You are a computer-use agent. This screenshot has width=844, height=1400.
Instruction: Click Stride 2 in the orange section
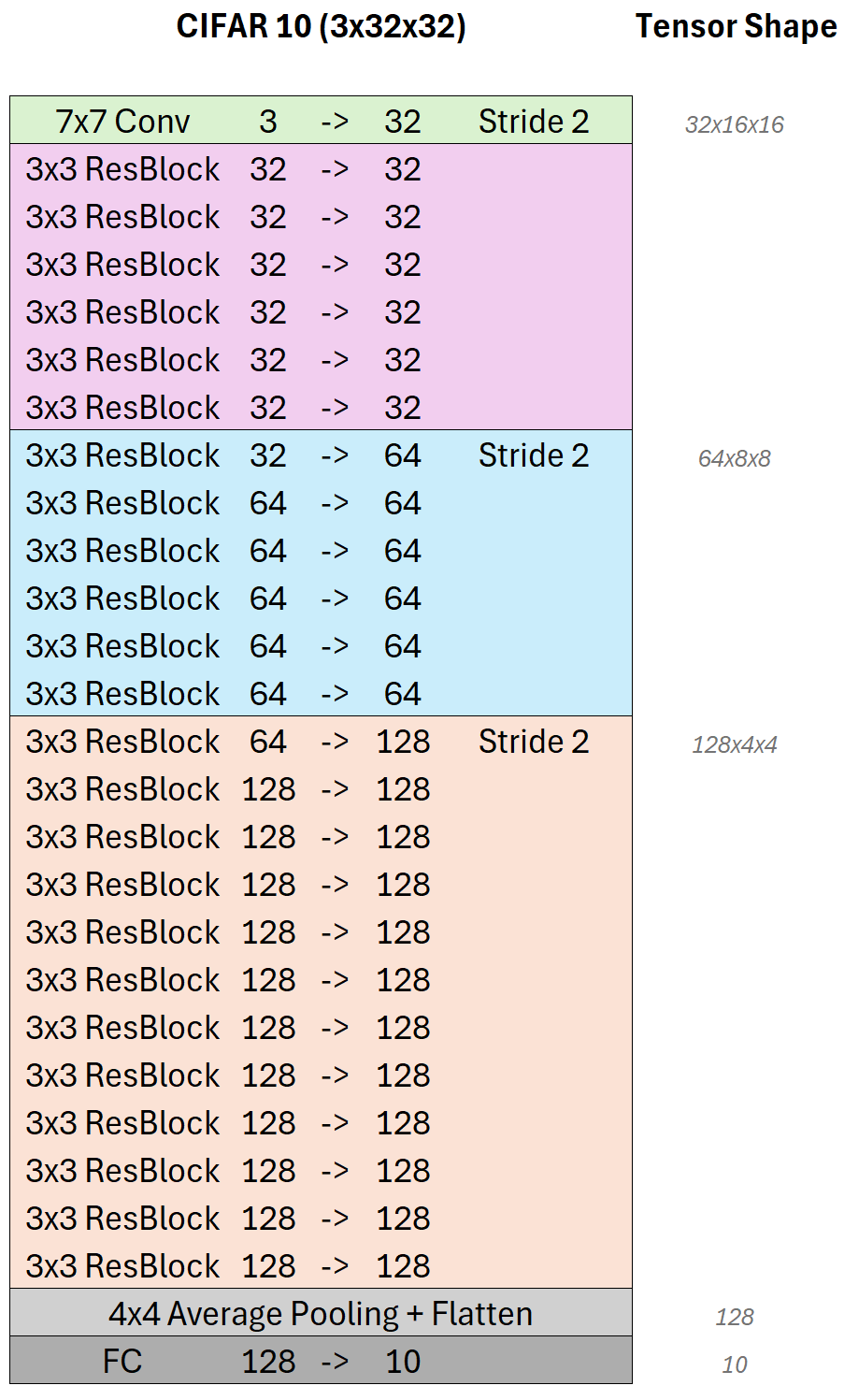point(534,742)
